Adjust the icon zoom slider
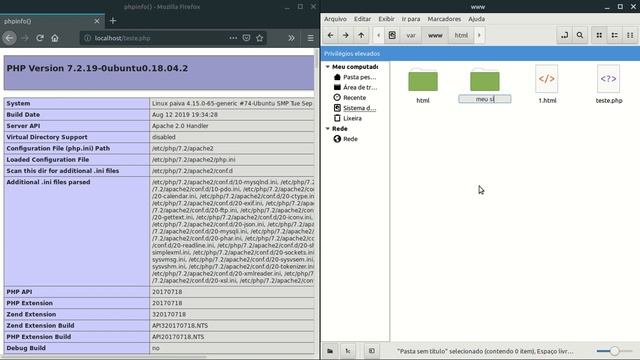Image resolution: width=640 pixels, height=360 pixels. click(x=614, y=351)
